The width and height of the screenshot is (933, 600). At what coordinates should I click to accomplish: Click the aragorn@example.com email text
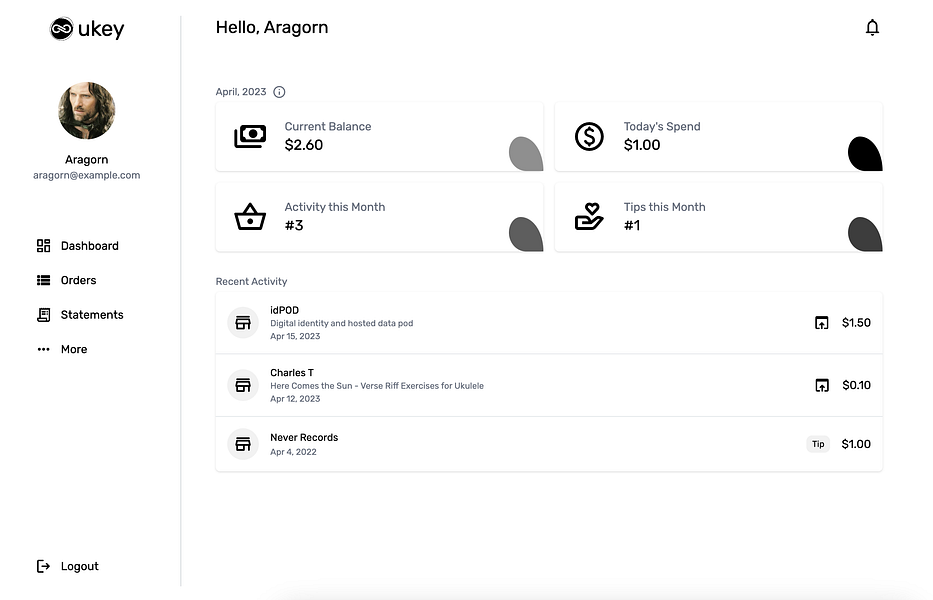[87, 175]
